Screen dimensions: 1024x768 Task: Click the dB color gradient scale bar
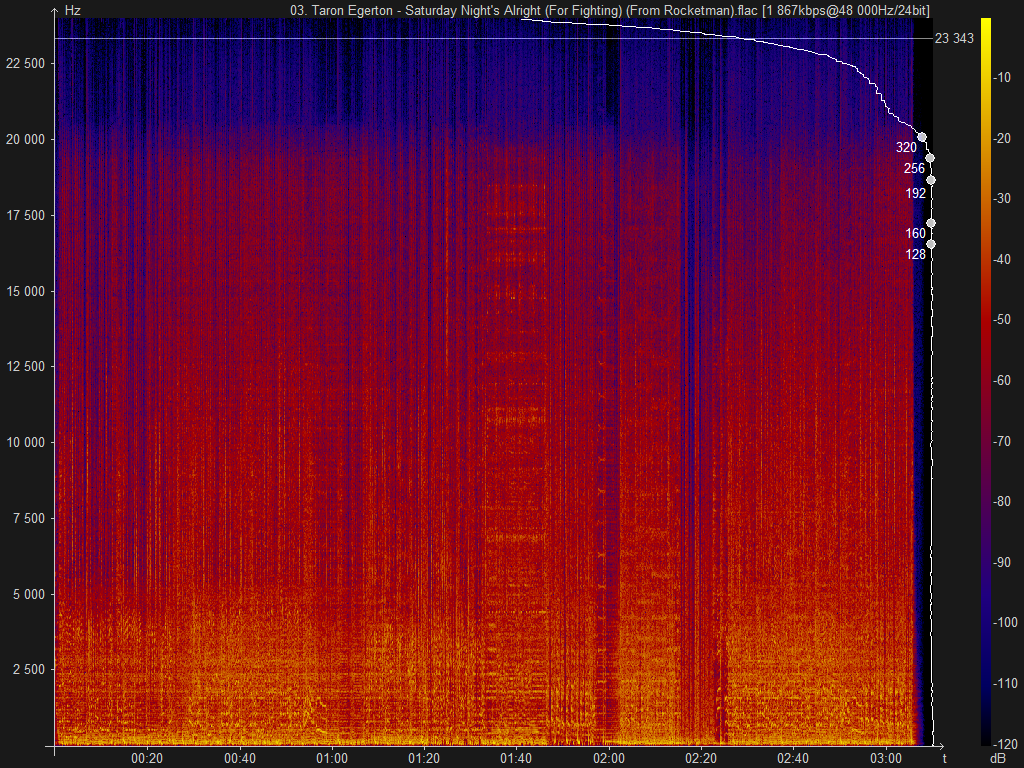coord(985,381)
